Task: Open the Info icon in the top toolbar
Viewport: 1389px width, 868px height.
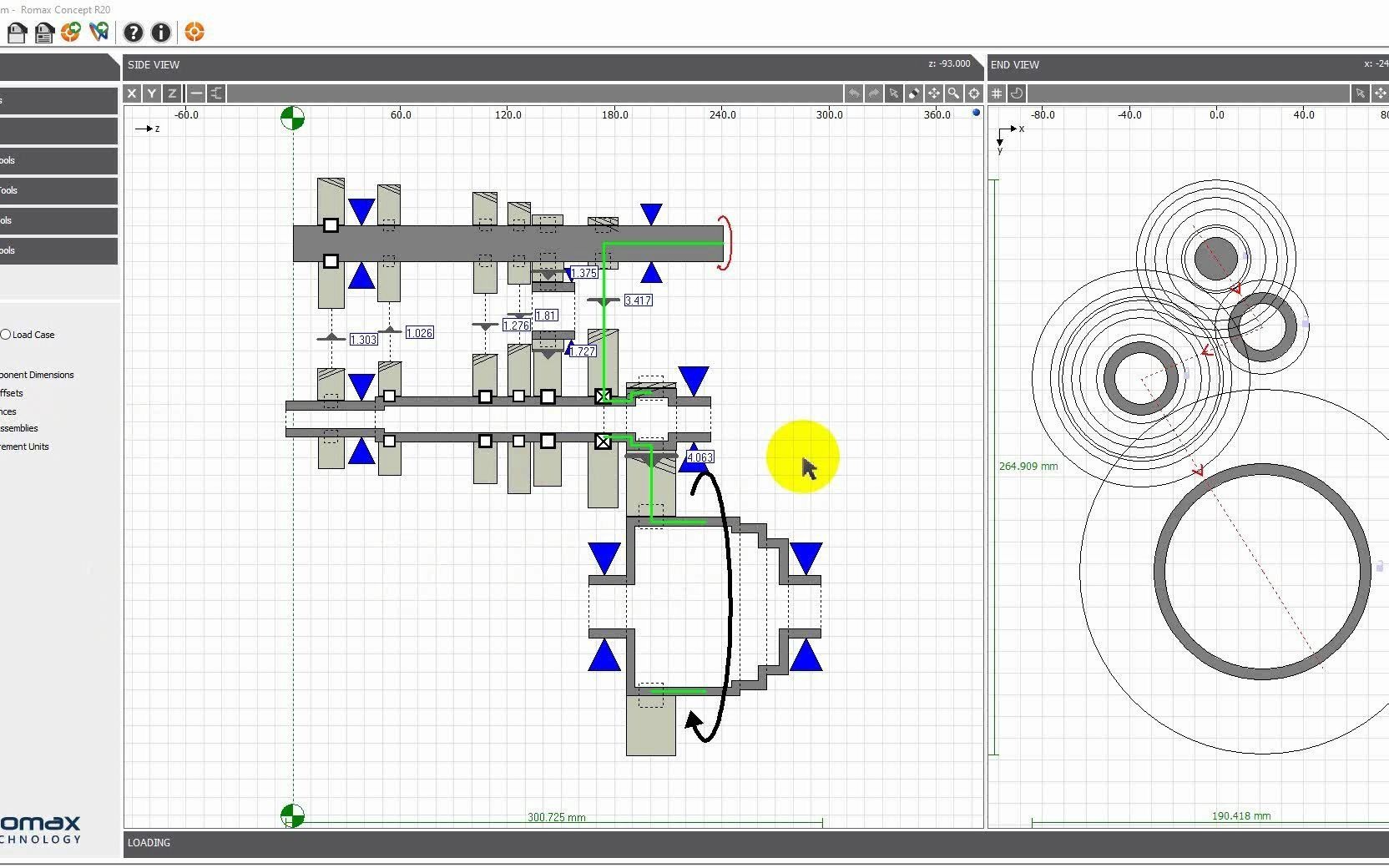Action: pos(161,33)
